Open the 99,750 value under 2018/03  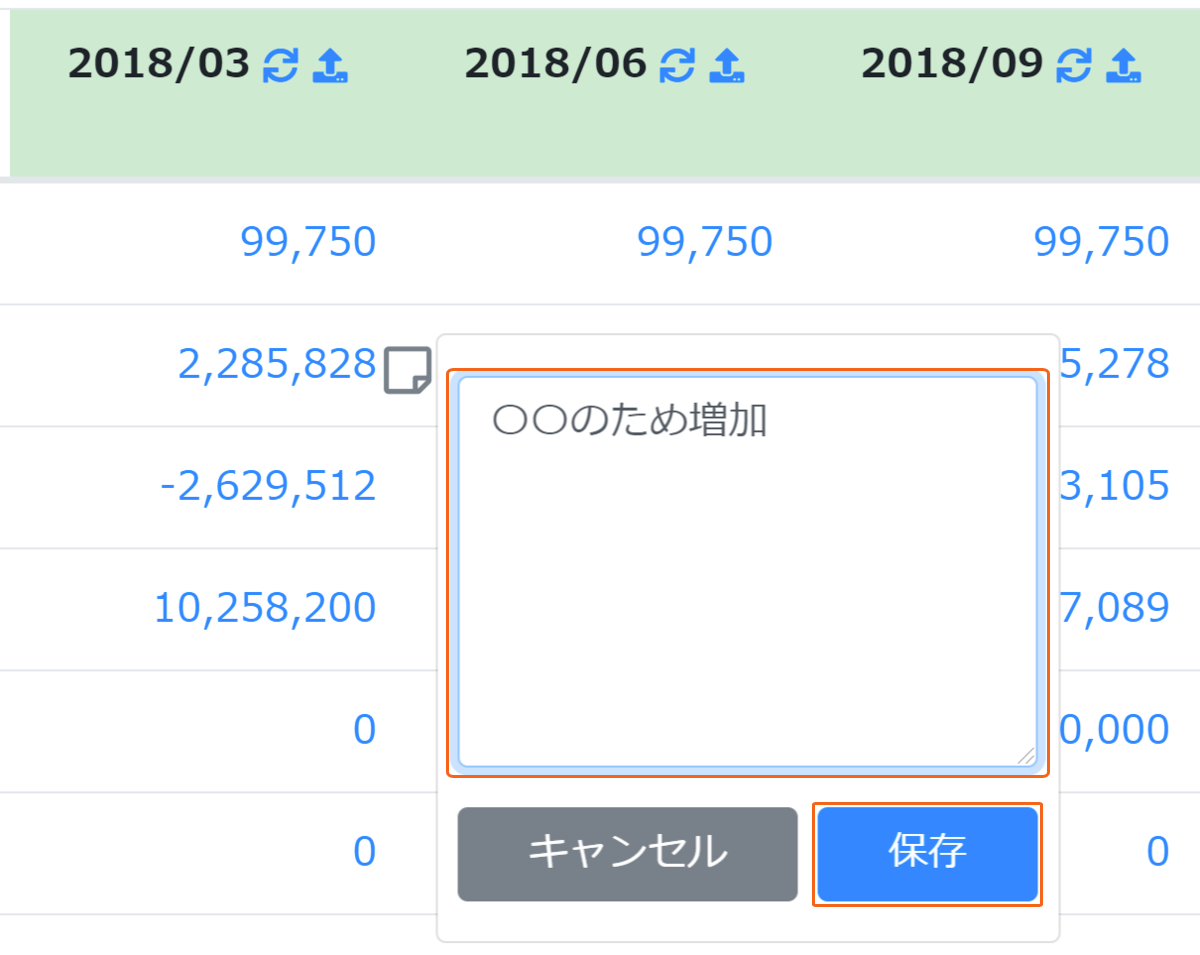coord(308,242)
